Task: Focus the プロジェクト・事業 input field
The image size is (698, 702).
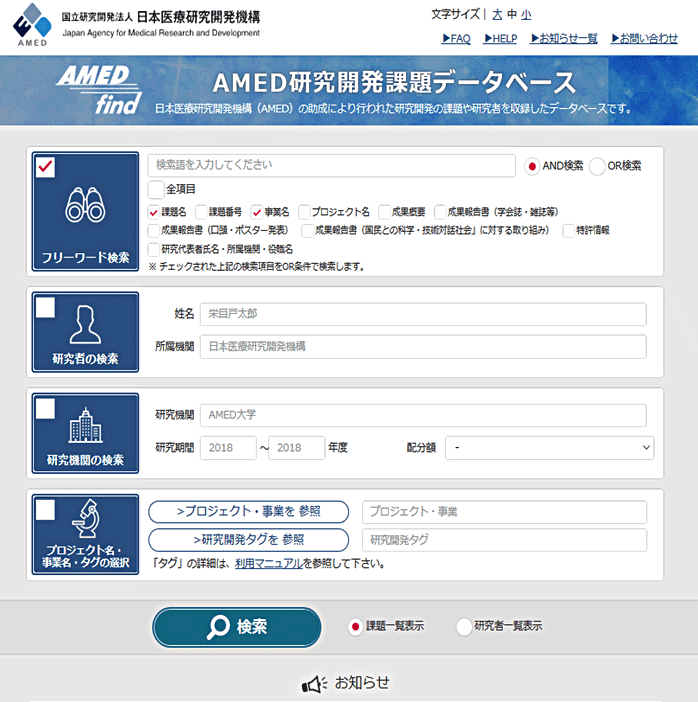Action: coord(505,512)
